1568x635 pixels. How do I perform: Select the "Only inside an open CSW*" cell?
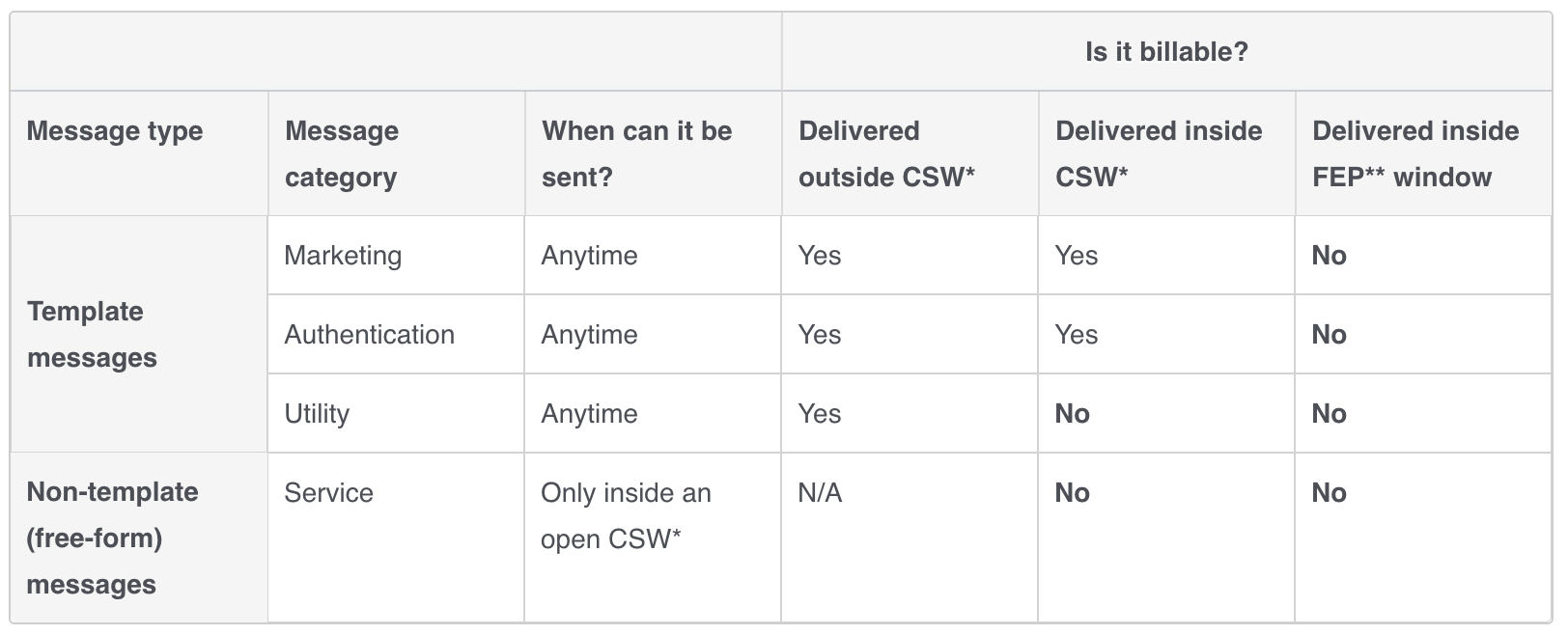tap(625, 515)
